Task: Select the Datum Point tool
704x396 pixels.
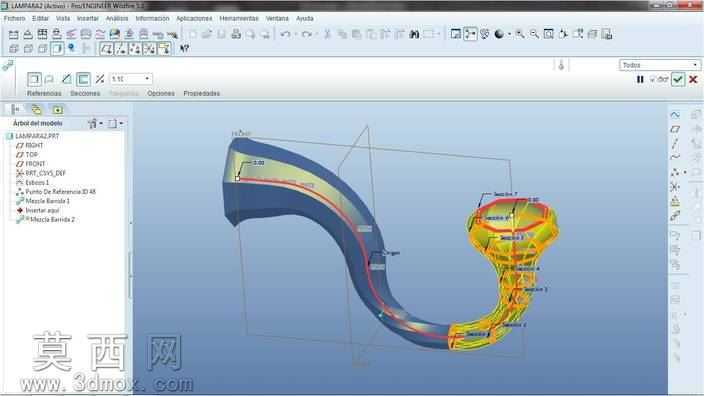Action: (x=675, y=172)
